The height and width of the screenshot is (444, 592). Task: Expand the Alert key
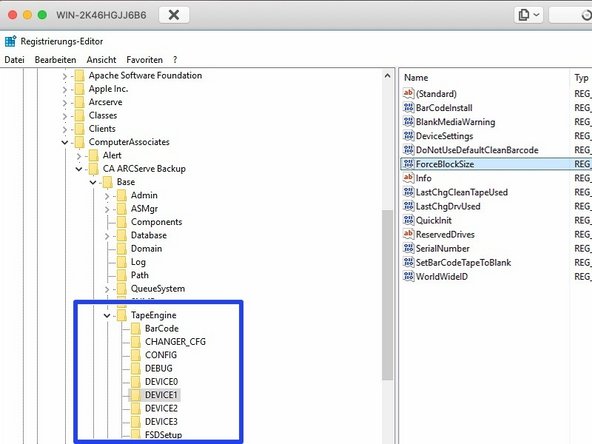pyautogui.click(x=79, y=156)
